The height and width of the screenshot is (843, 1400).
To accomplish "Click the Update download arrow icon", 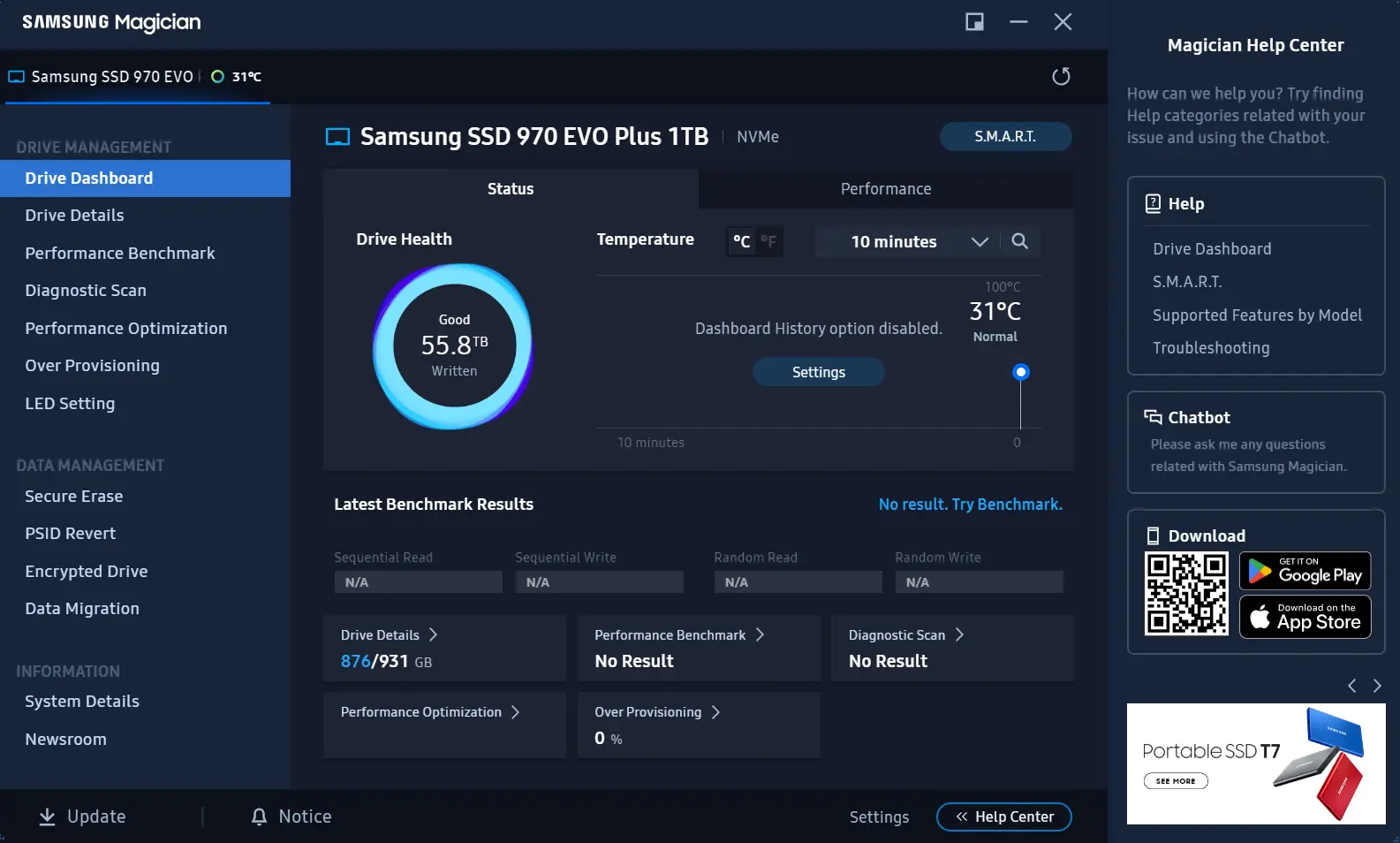I will (x=48, y=816).
